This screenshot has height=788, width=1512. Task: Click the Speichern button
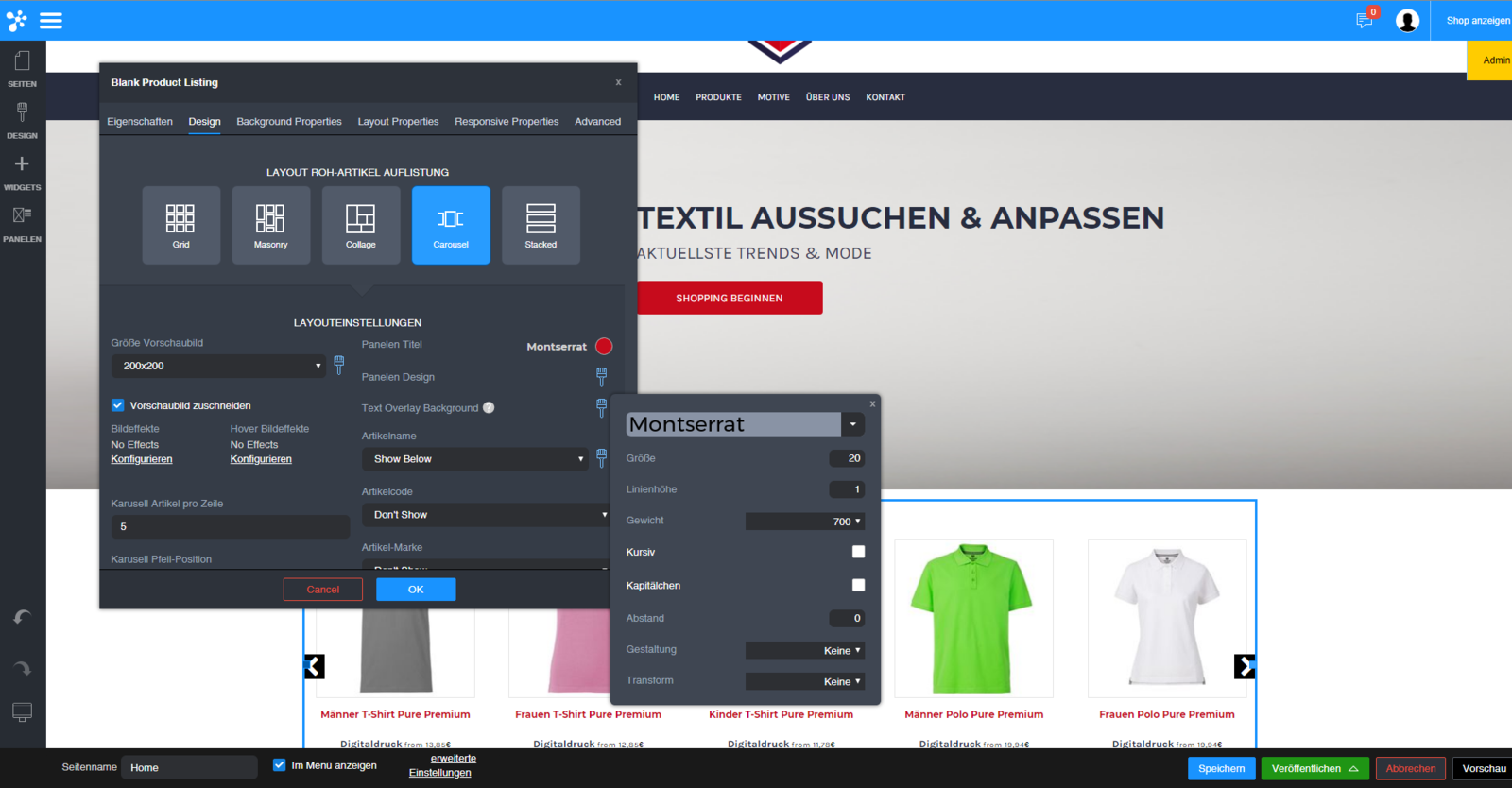[1221, 769]
